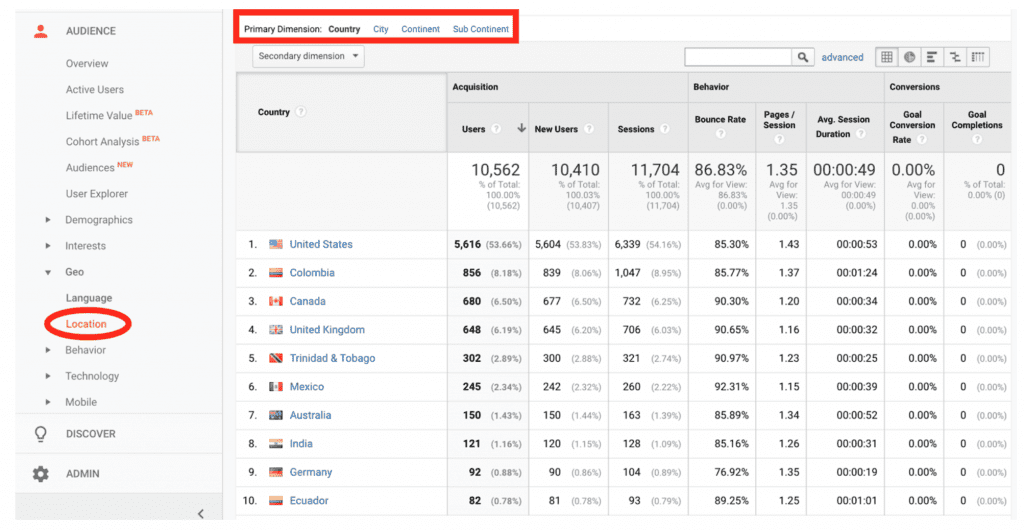Click the DISCOVER sidebar label
This screenshot has height=530, width=1024.
[x=91, y=434]
